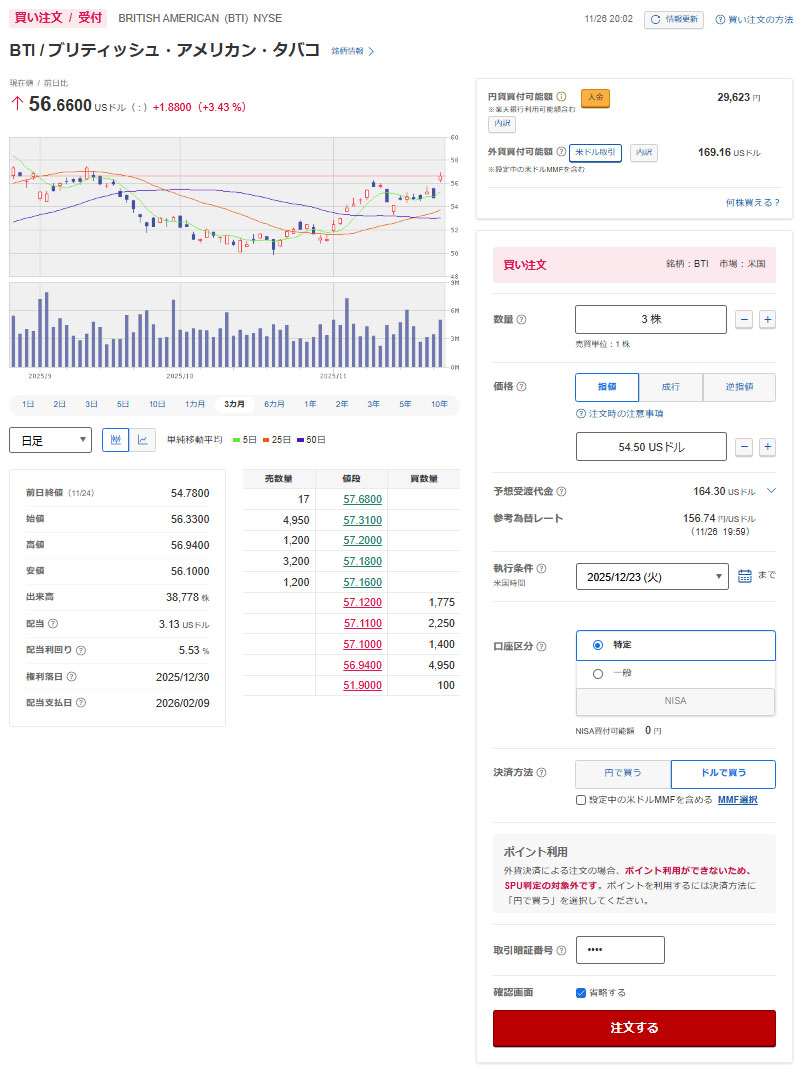Click in the 取引暗証番号 password field
Screen dimensions: 802x1070
tap(620, 950)
